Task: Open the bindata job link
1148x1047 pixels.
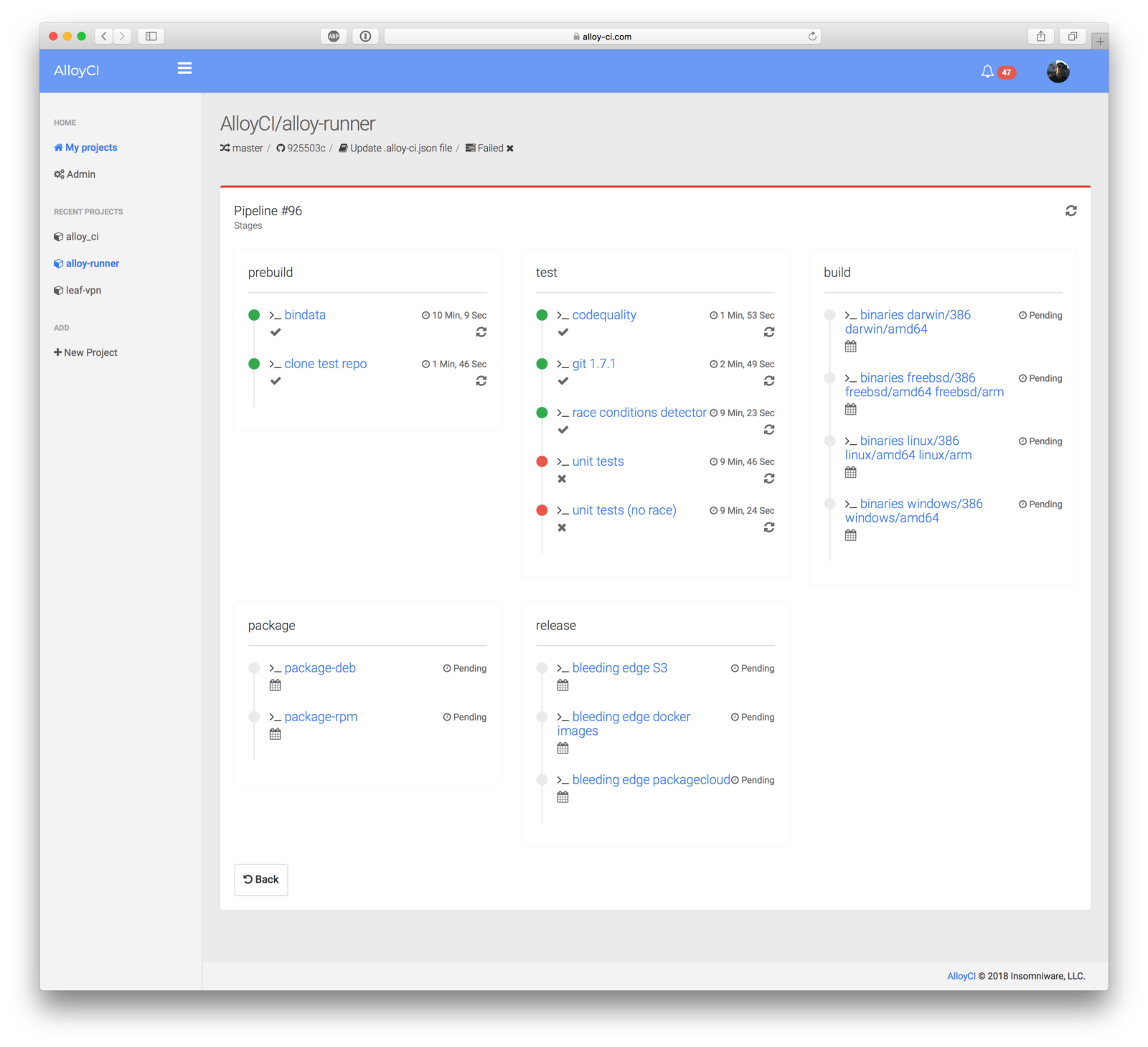Action: (x=305, y=315)
